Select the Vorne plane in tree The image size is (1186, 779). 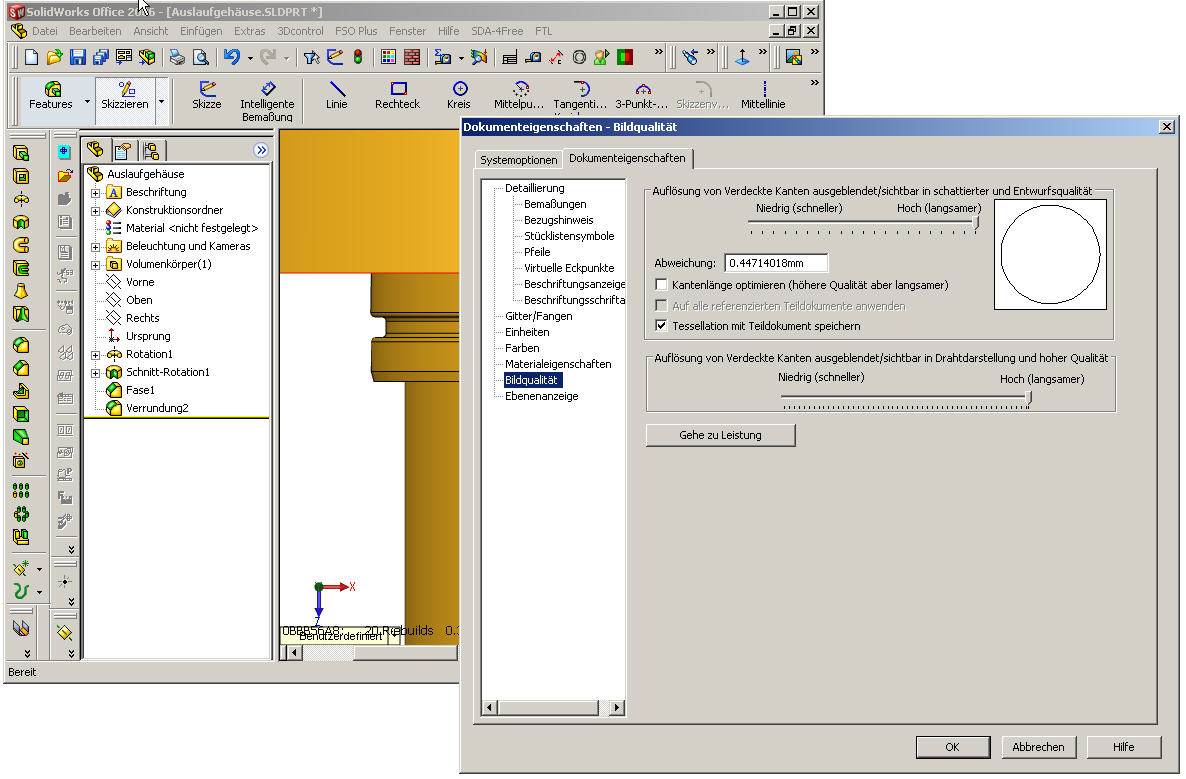[140, 282]
